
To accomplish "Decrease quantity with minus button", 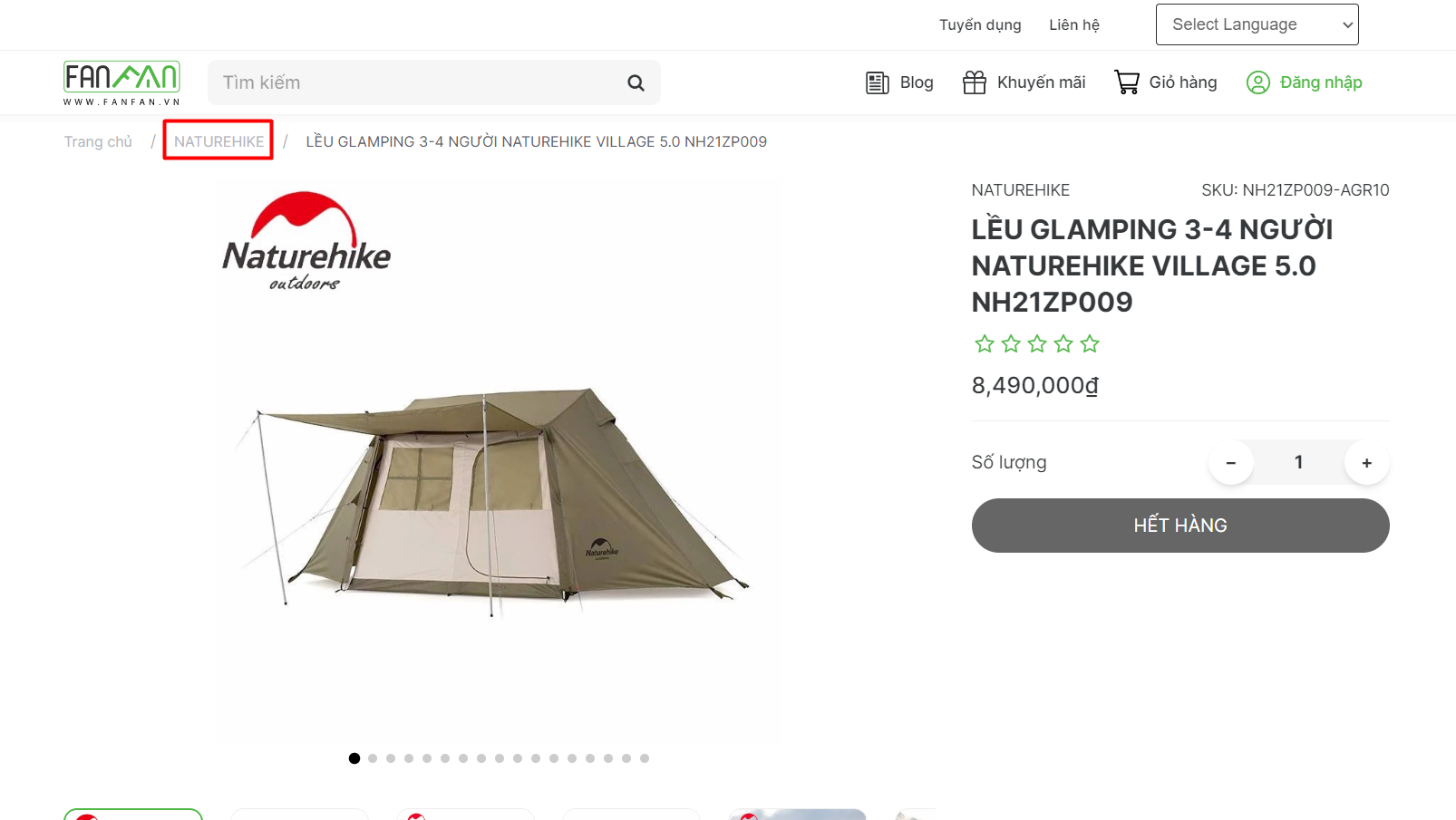I will 1231,462.
